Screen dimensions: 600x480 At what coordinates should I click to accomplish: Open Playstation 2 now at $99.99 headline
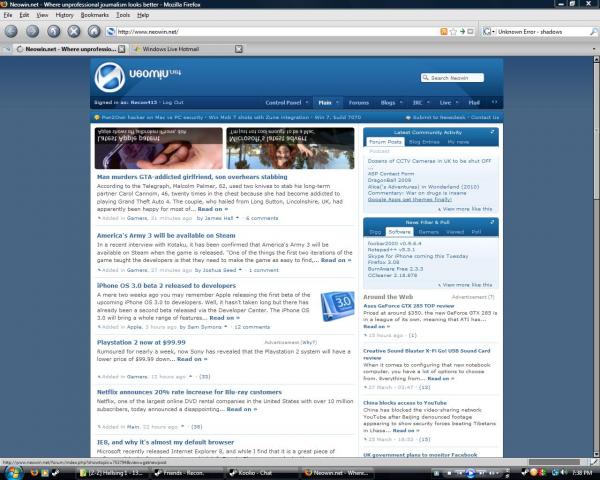[141, 342]
